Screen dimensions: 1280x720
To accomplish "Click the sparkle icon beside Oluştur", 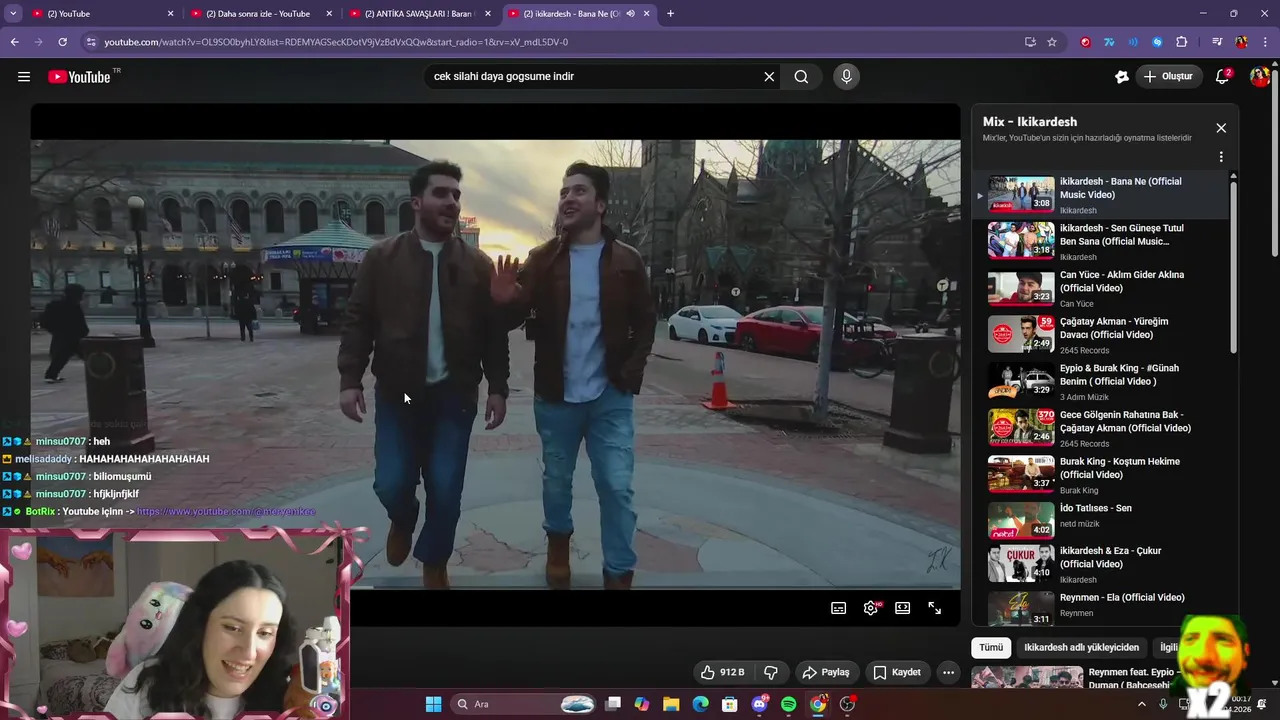I will pyautogui.click(x=1122, y=76).
